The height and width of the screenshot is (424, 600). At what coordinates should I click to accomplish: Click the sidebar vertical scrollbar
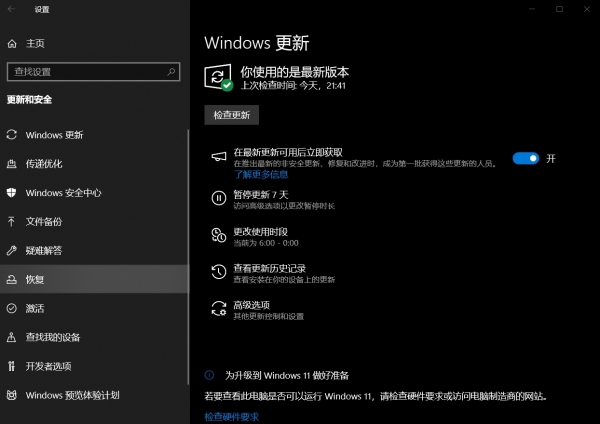click(188, 256)
